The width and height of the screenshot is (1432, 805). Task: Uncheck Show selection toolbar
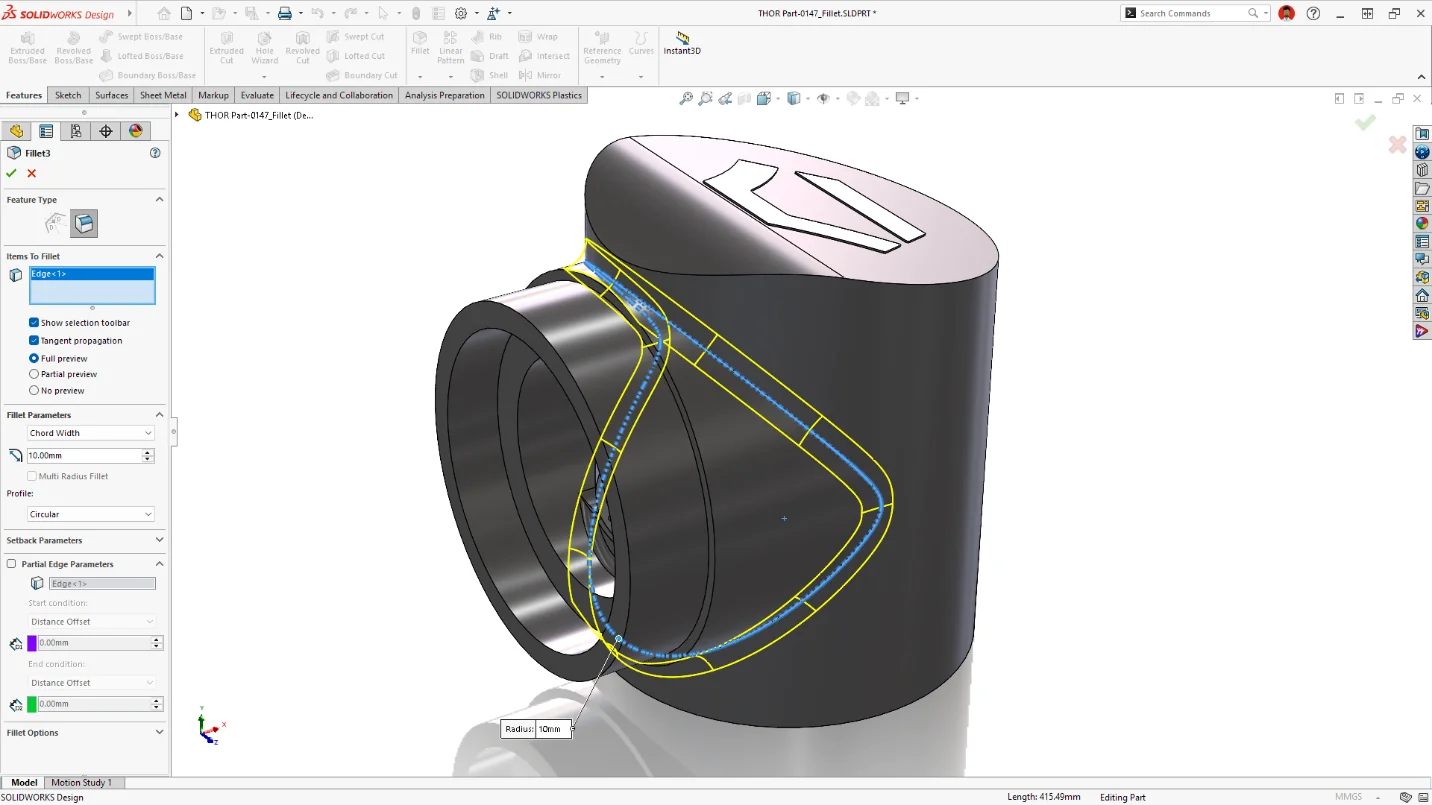tap(34, 323)
